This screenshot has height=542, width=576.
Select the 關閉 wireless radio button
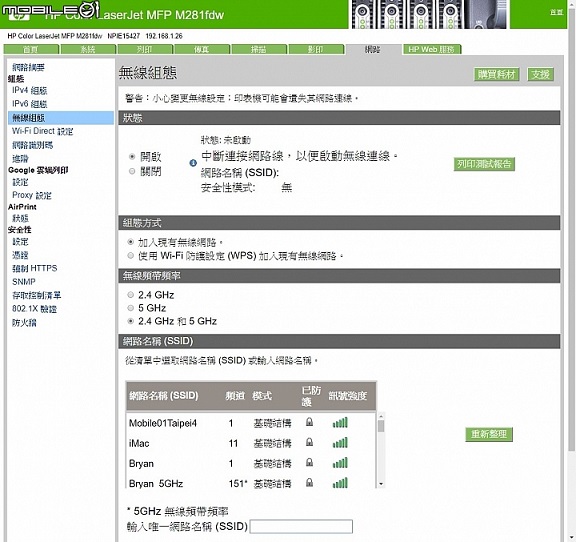click(132, 171)
